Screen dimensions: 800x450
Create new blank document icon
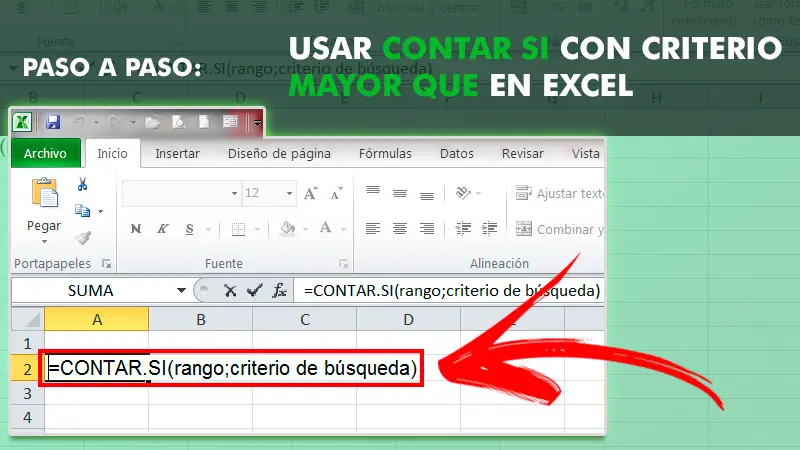tap(204, 122)
